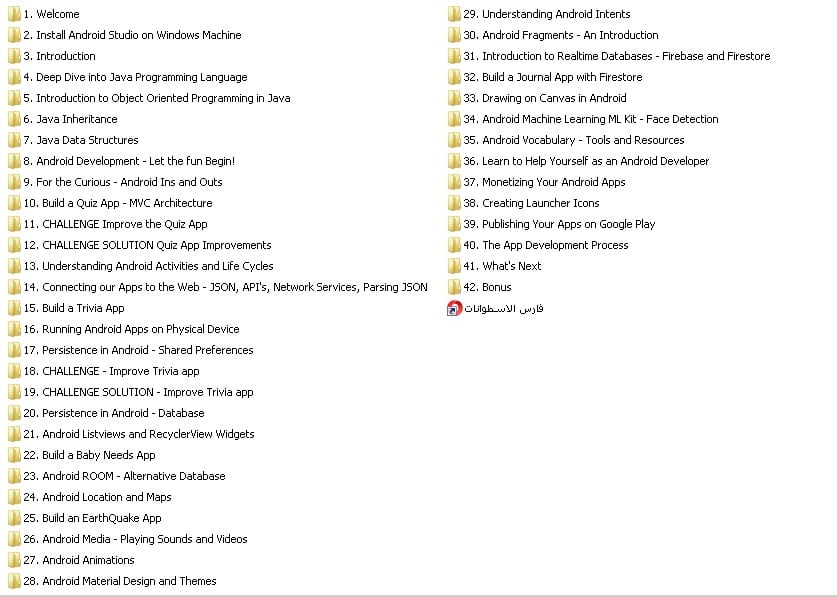Click folder icon beside 41. What's Next

(x=454, y=266)
